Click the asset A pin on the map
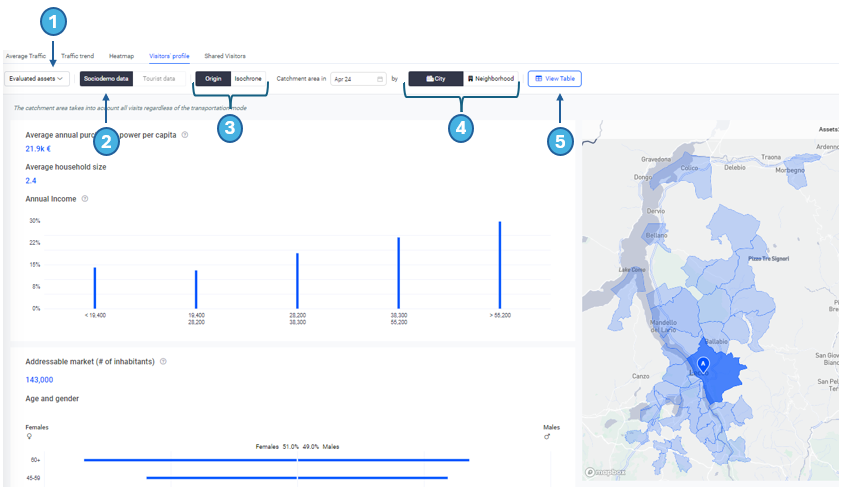The height and width of the screenshot is (487, 841). [x=703, y=365]
